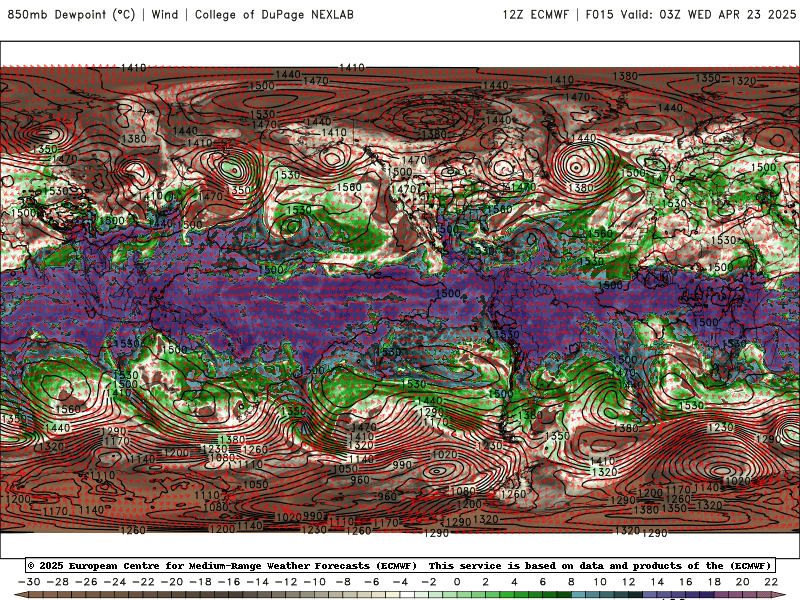Viewport: 800px width, 600px height.
Task: Click the "F015" forecast hour text
Action: click(x=599, y=14)
